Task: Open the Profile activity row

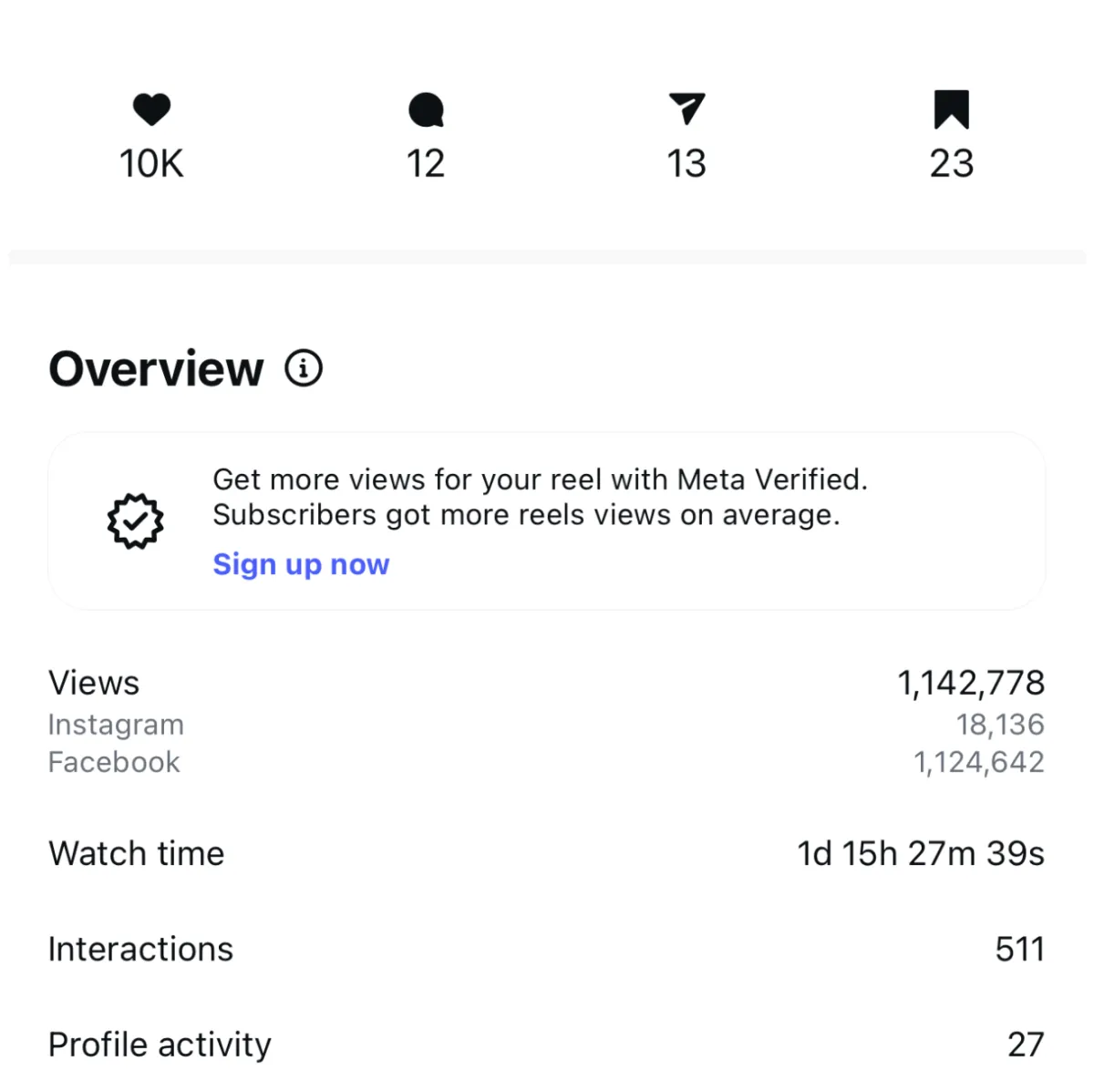Action: [160, 1045]
